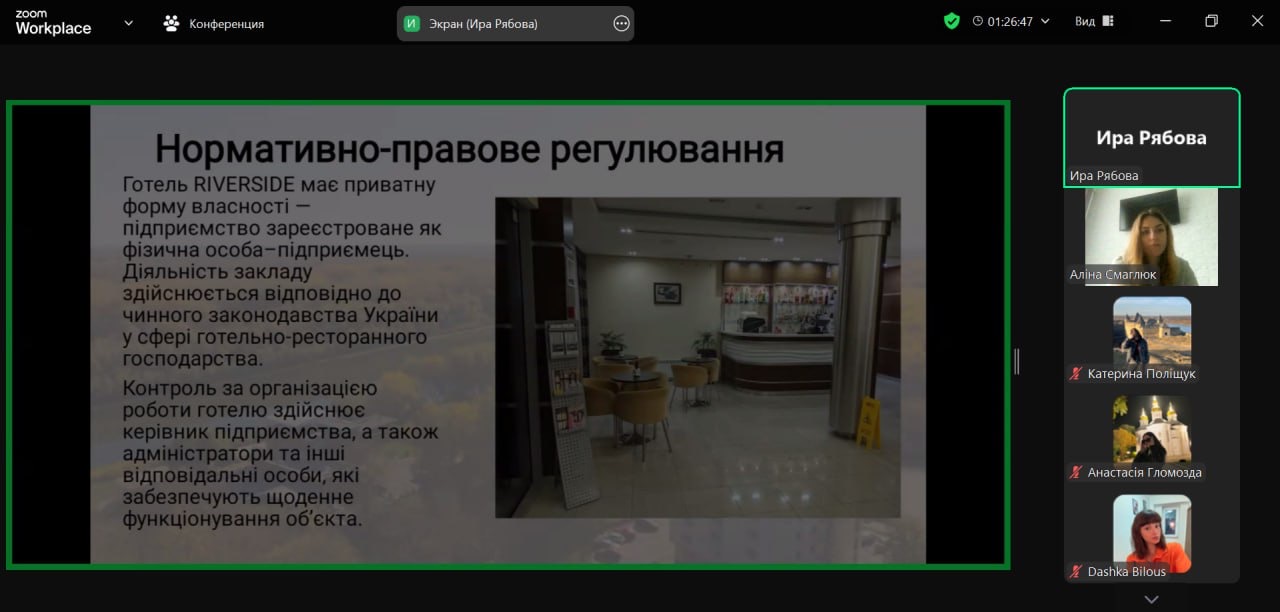Image resolution: width=1280 pixels, height=612 pixels.
Task: Close the Zoom meeting window
Action: pos(1257,21)
